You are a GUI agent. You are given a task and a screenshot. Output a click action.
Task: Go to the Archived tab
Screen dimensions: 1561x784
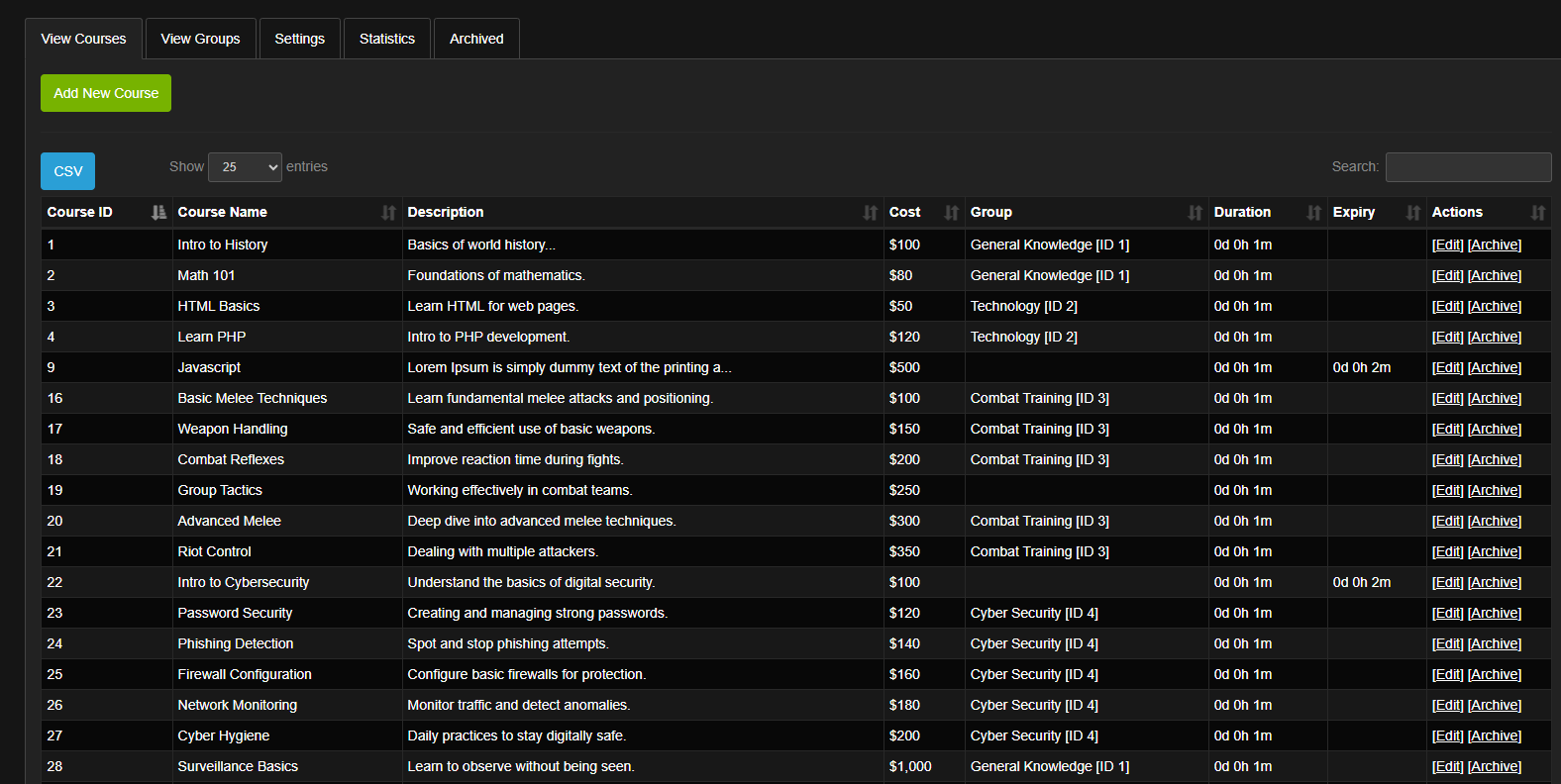(x=476, y=39)
